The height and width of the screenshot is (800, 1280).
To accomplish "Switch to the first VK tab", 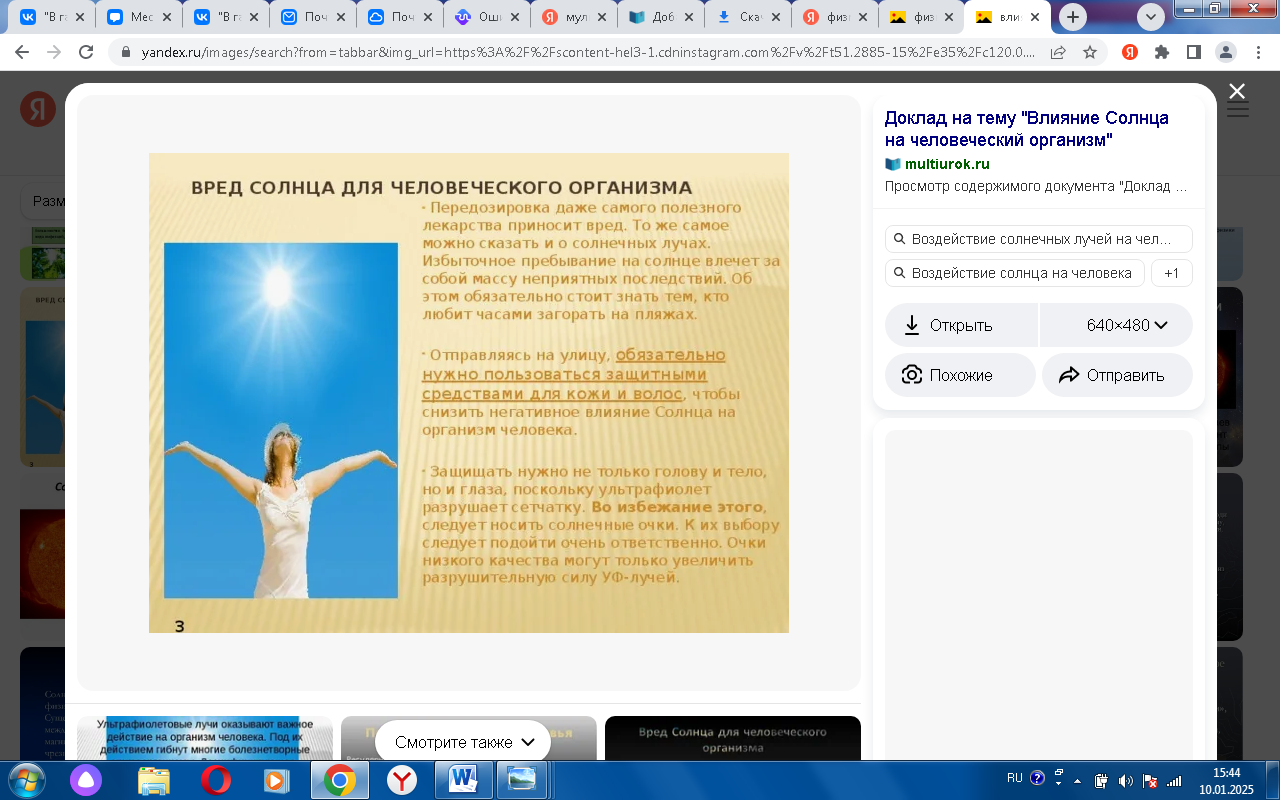I will (x=54, y=17).
